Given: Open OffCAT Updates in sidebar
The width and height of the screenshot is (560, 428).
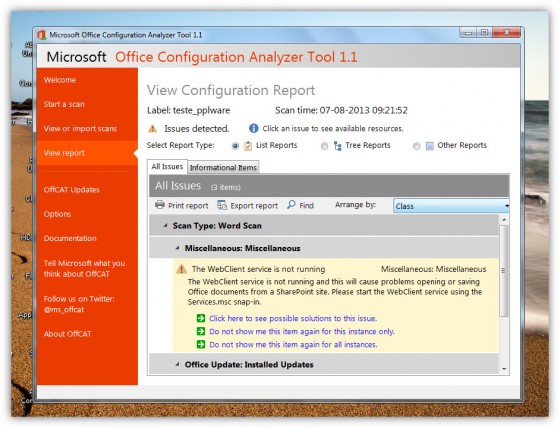Looking at the screenshot, I should [x=71, y=189].
